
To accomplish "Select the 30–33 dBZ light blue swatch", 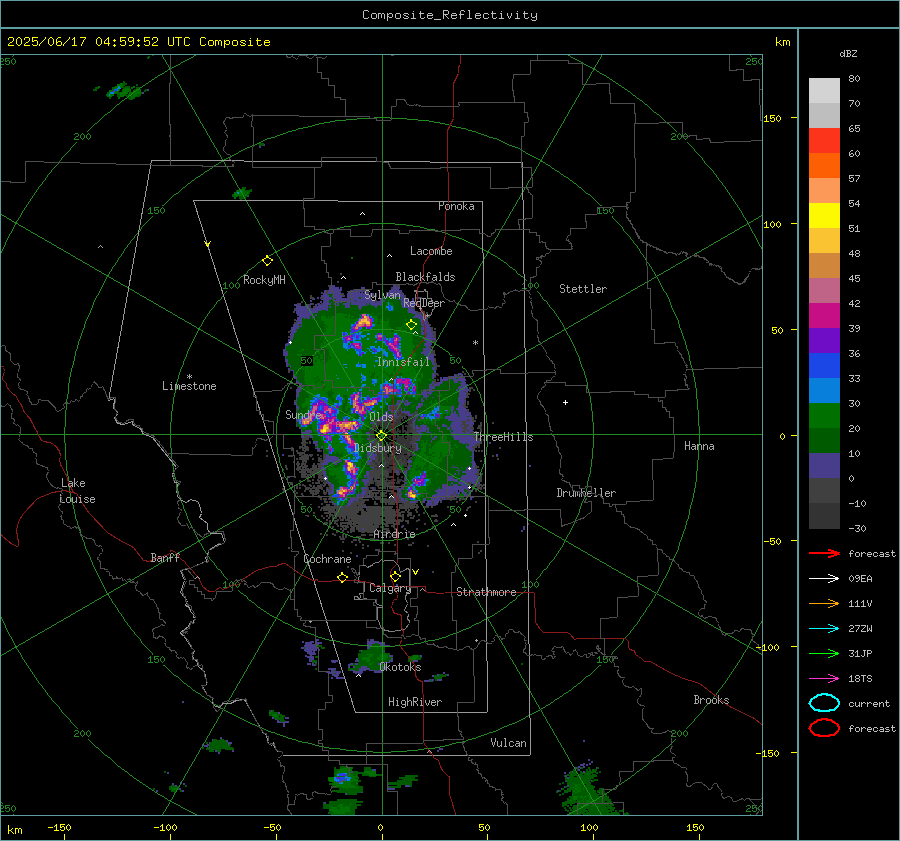I will click(824, 391).
